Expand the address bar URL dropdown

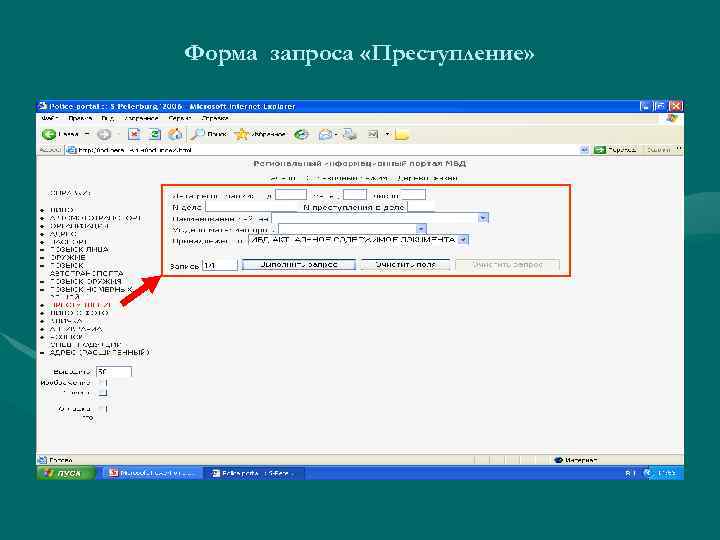pos(584,150)
